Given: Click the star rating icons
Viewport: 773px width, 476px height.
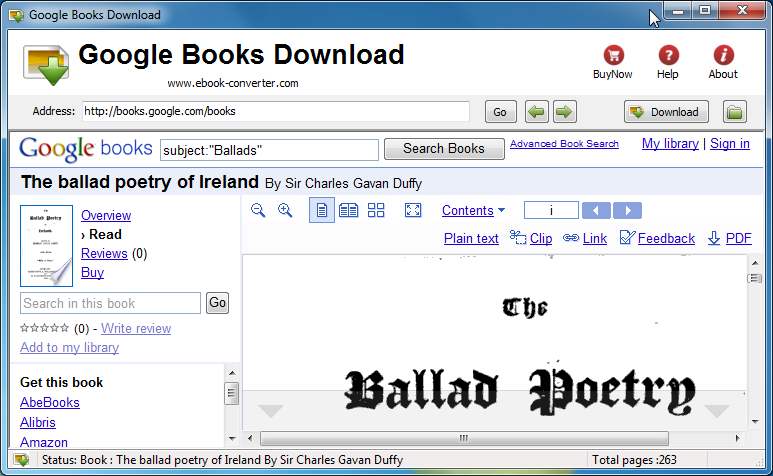Looking at the screenshot, I should pos(44,328).
